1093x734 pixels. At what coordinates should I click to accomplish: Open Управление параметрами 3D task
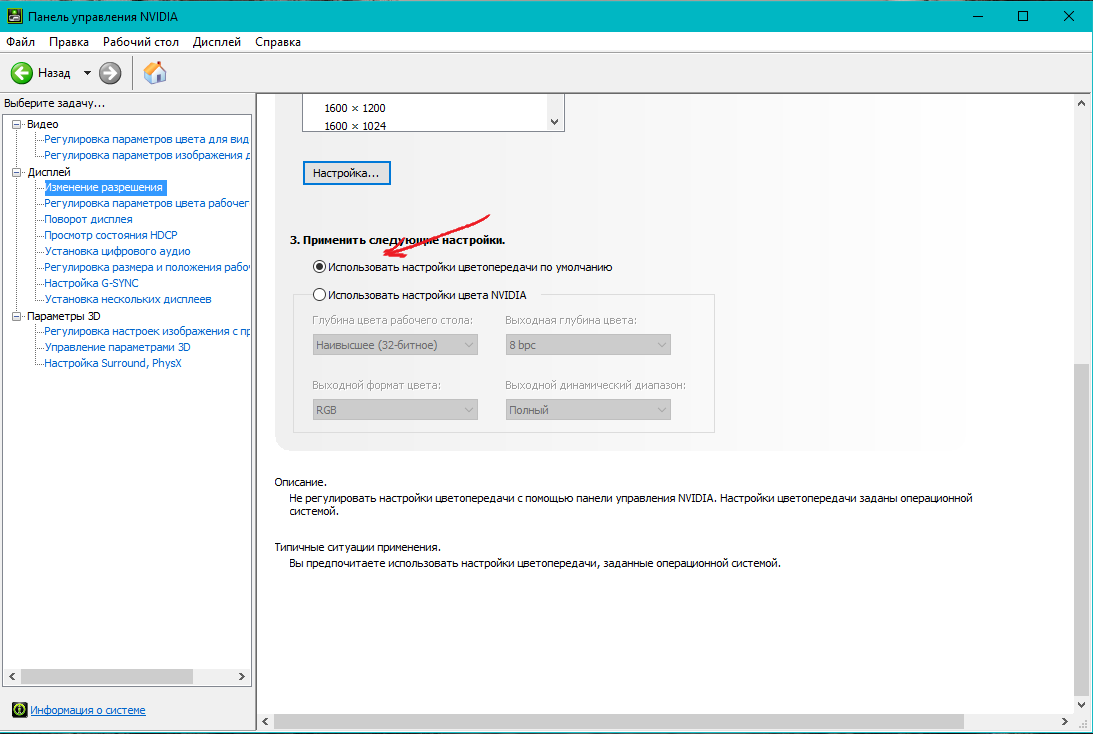[117, 348]
